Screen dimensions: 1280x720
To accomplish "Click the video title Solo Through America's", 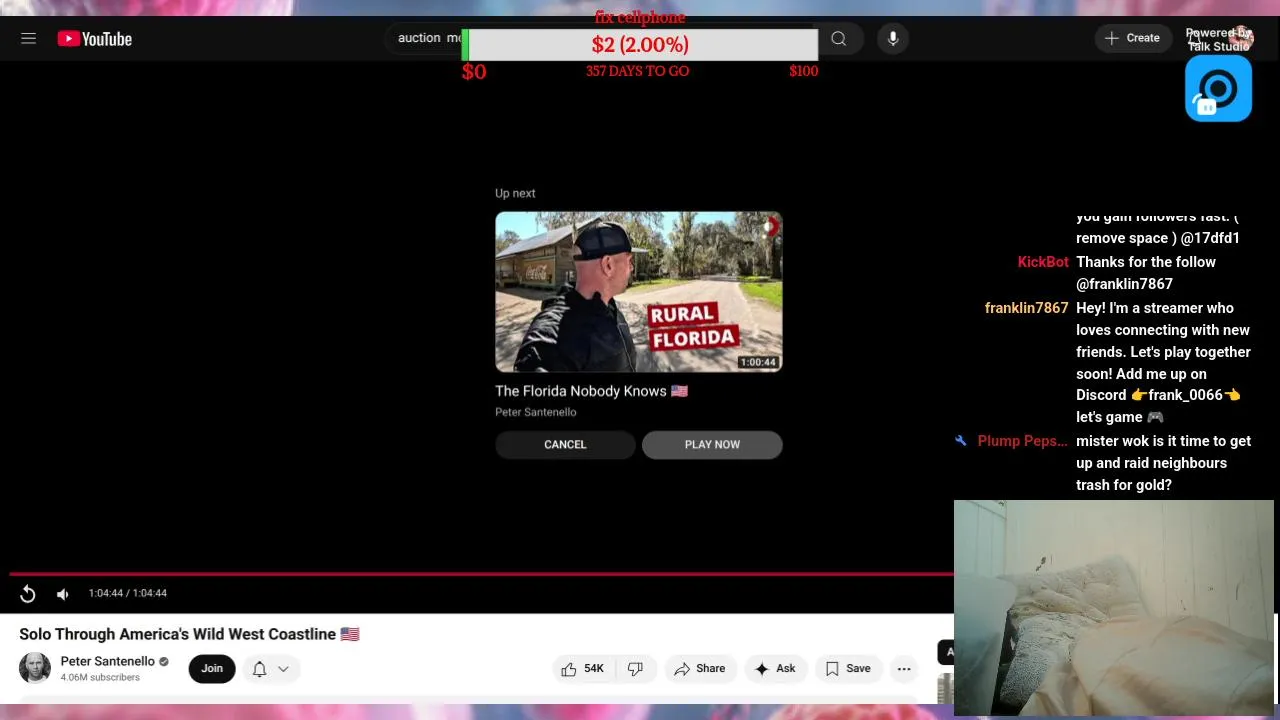I will [x=189, y=634].
